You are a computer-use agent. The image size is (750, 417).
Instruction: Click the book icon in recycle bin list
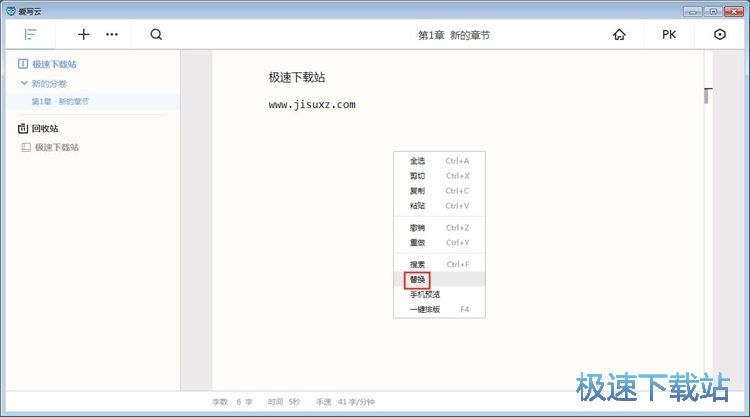pyautogui.click(x=26, y=147)
